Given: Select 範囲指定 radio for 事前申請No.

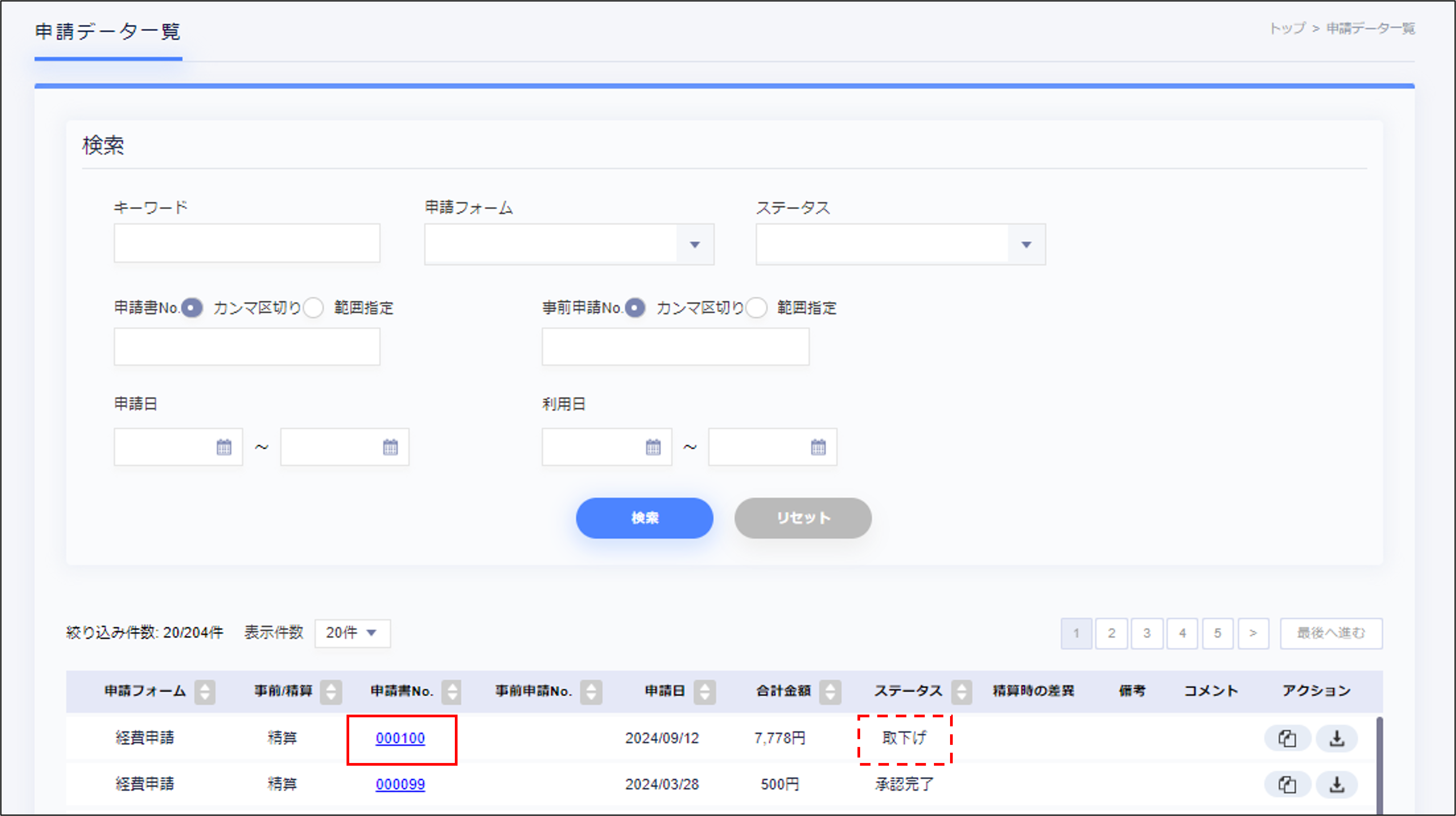Looking at the screenshot, I should [757, 308].
